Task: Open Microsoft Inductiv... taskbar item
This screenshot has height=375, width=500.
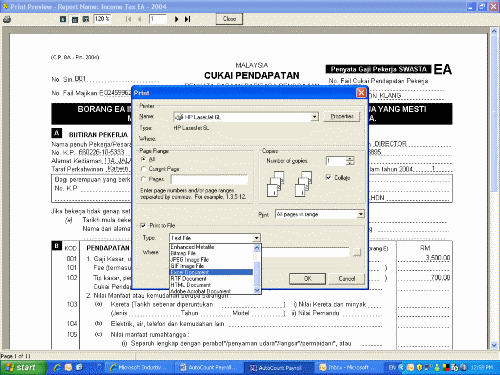Action: coord(139,368)
